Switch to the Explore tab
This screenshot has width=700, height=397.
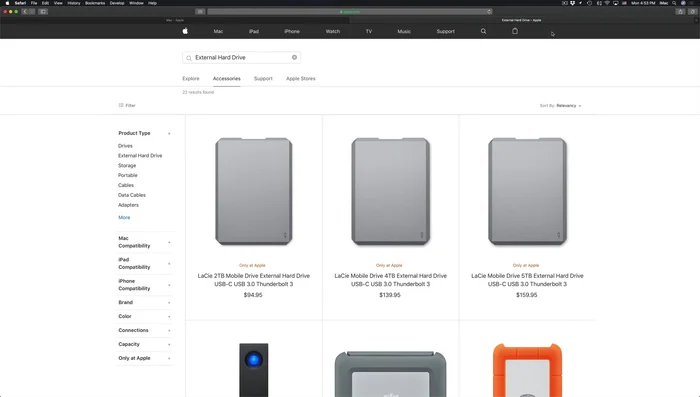coord(191,79)
